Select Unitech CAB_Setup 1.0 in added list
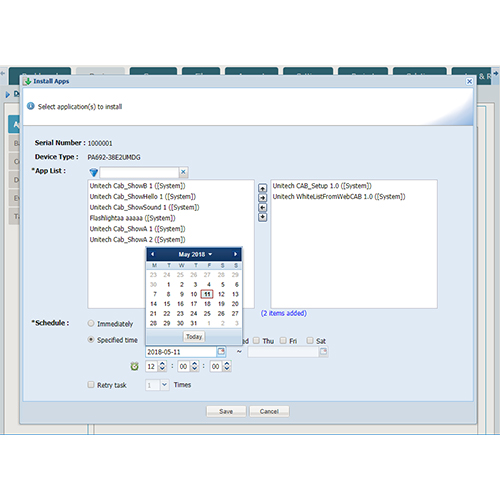500x500 pixels. (x=322, y=186)
